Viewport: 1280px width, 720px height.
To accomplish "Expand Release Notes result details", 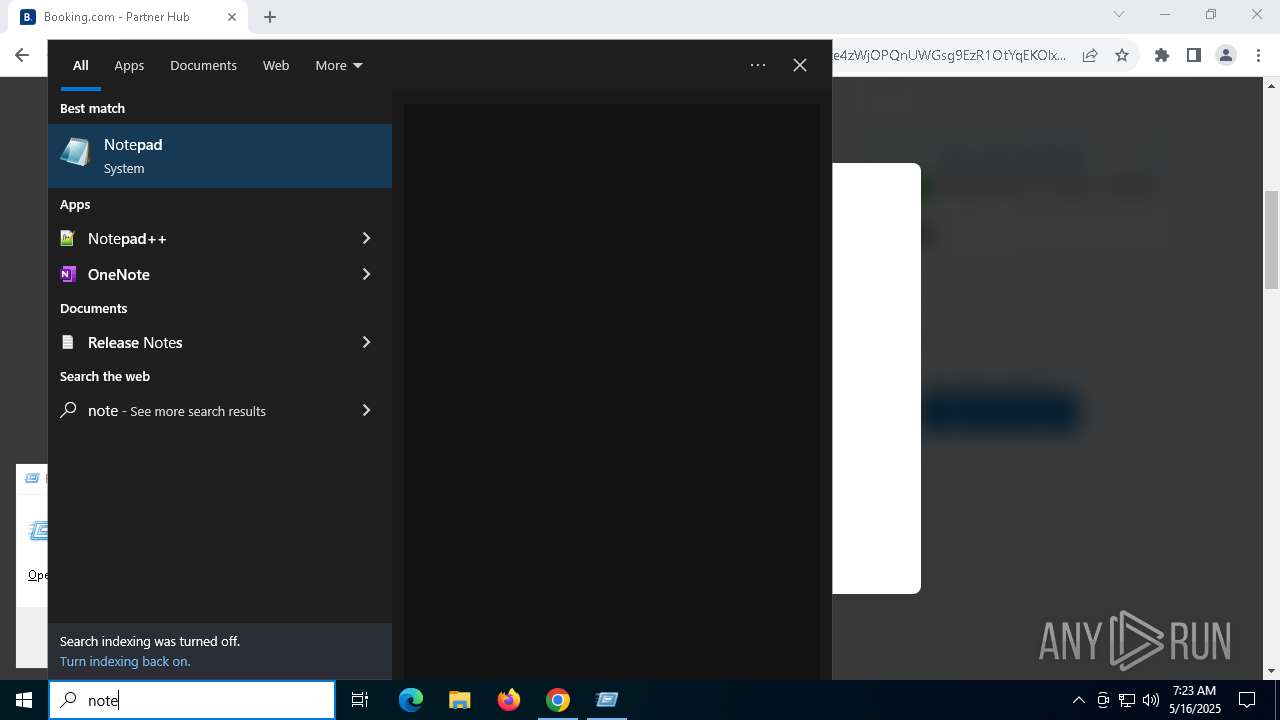I will point(366,342).
